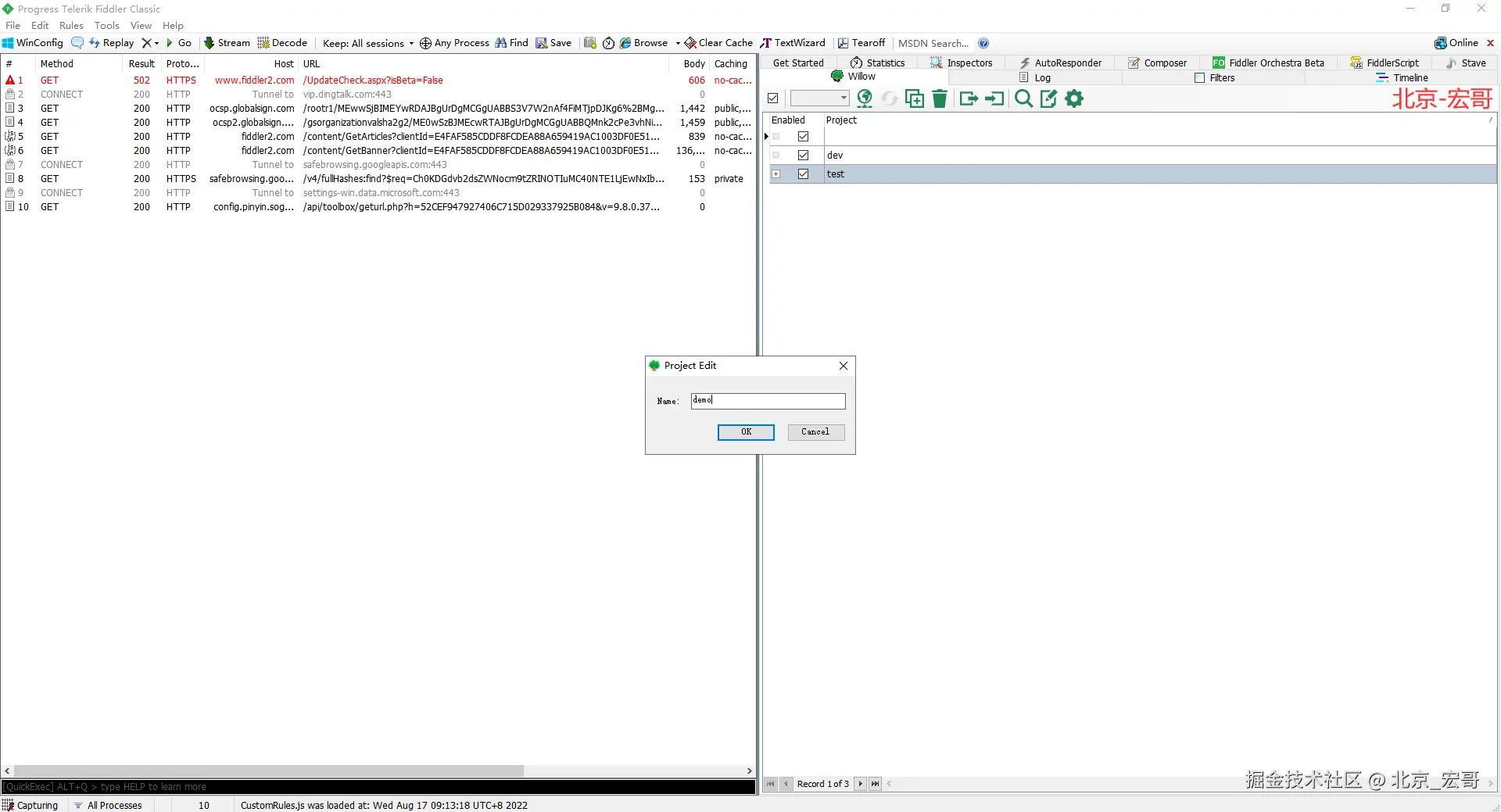
Task: Uncheck Enabled checkbox for dev project
Action: (x=803, y=155)
